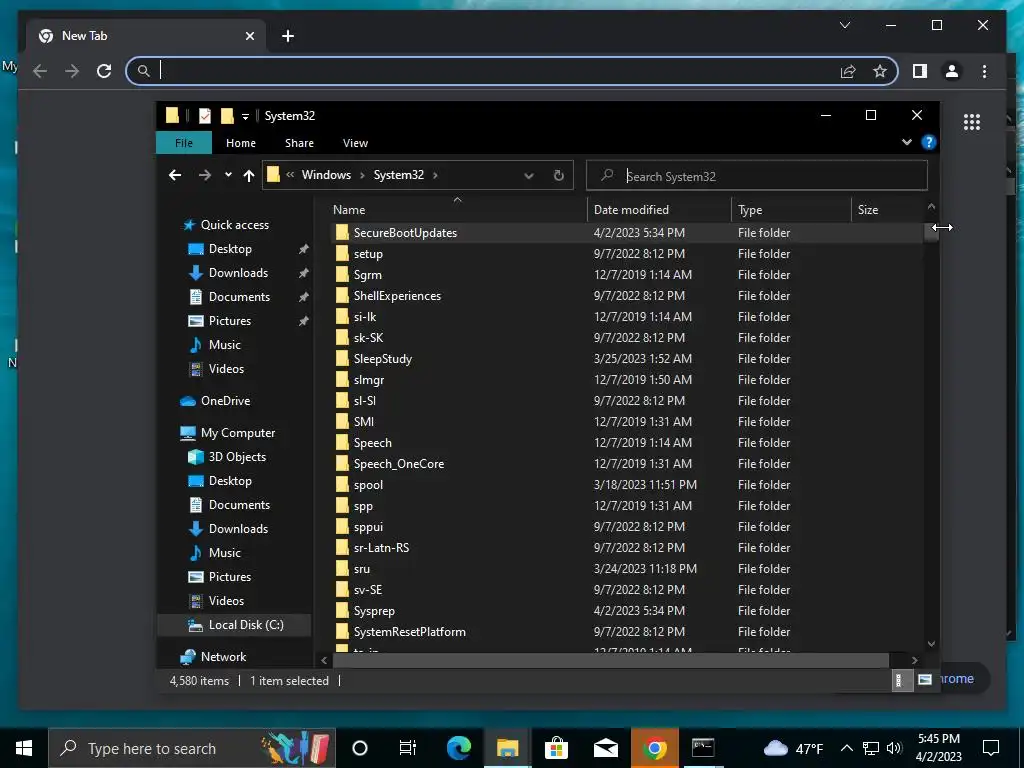1024x768 pixels.
Task: Refresh the System32 folder view
Action: 558,175
